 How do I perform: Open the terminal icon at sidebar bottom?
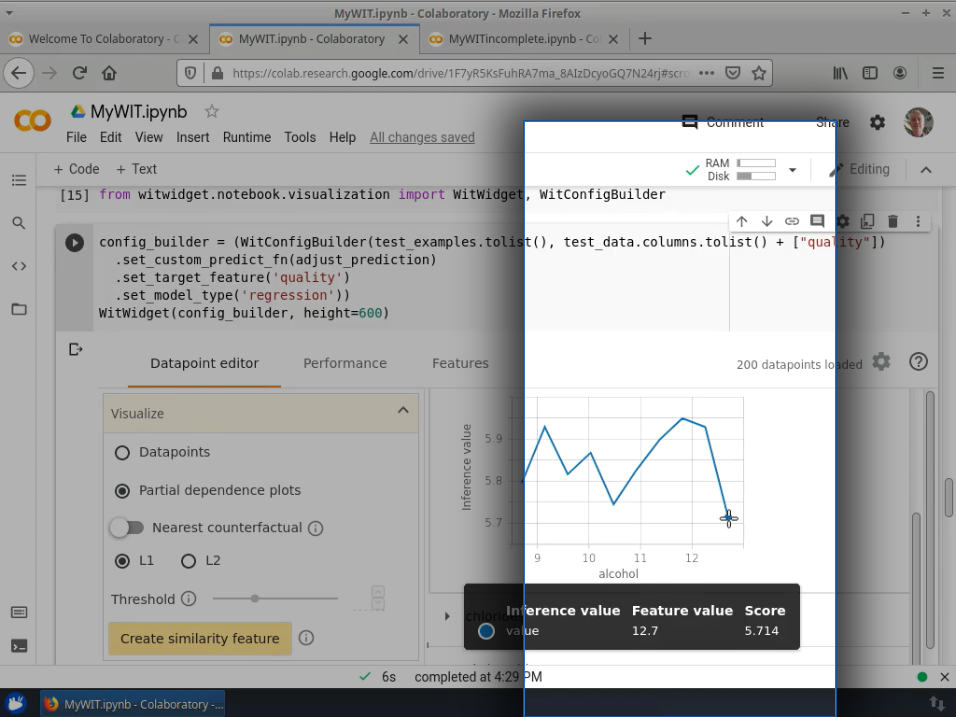click(19, 646)
